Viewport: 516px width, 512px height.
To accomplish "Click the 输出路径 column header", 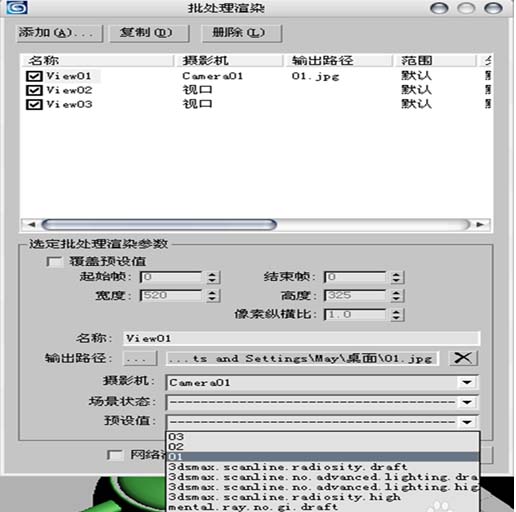I will point(338,61).
